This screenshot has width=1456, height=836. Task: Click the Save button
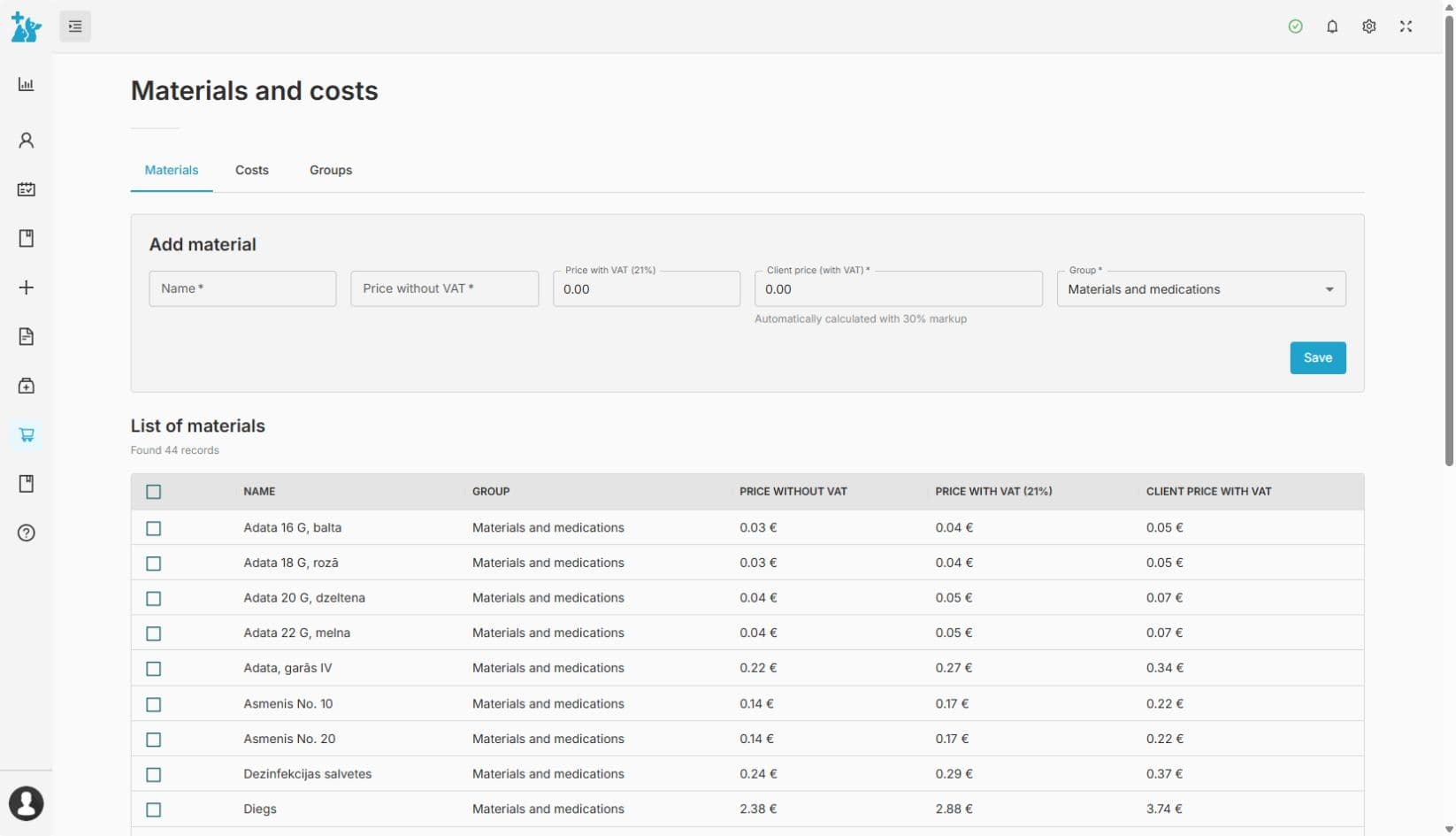1318,357
